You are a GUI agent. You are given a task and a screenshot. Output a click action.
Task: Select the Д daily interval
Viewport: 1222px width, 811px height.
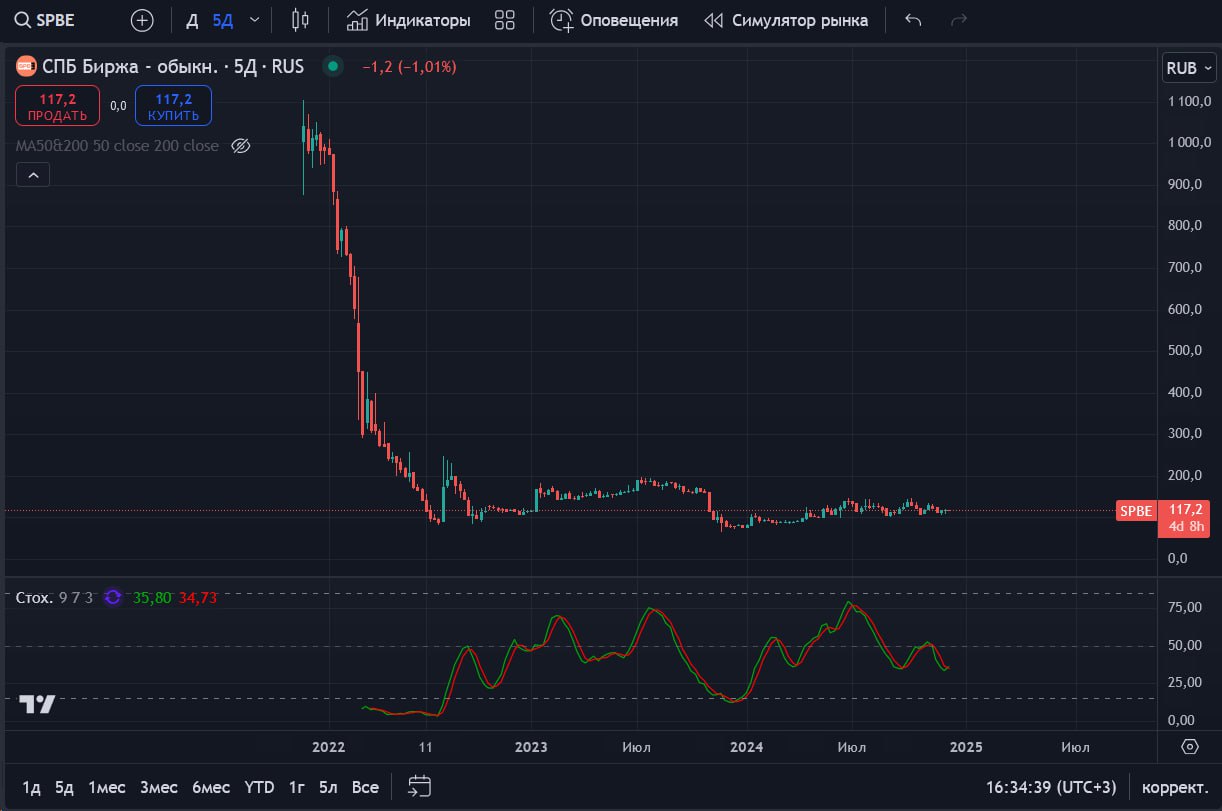[x=192, y=20]
